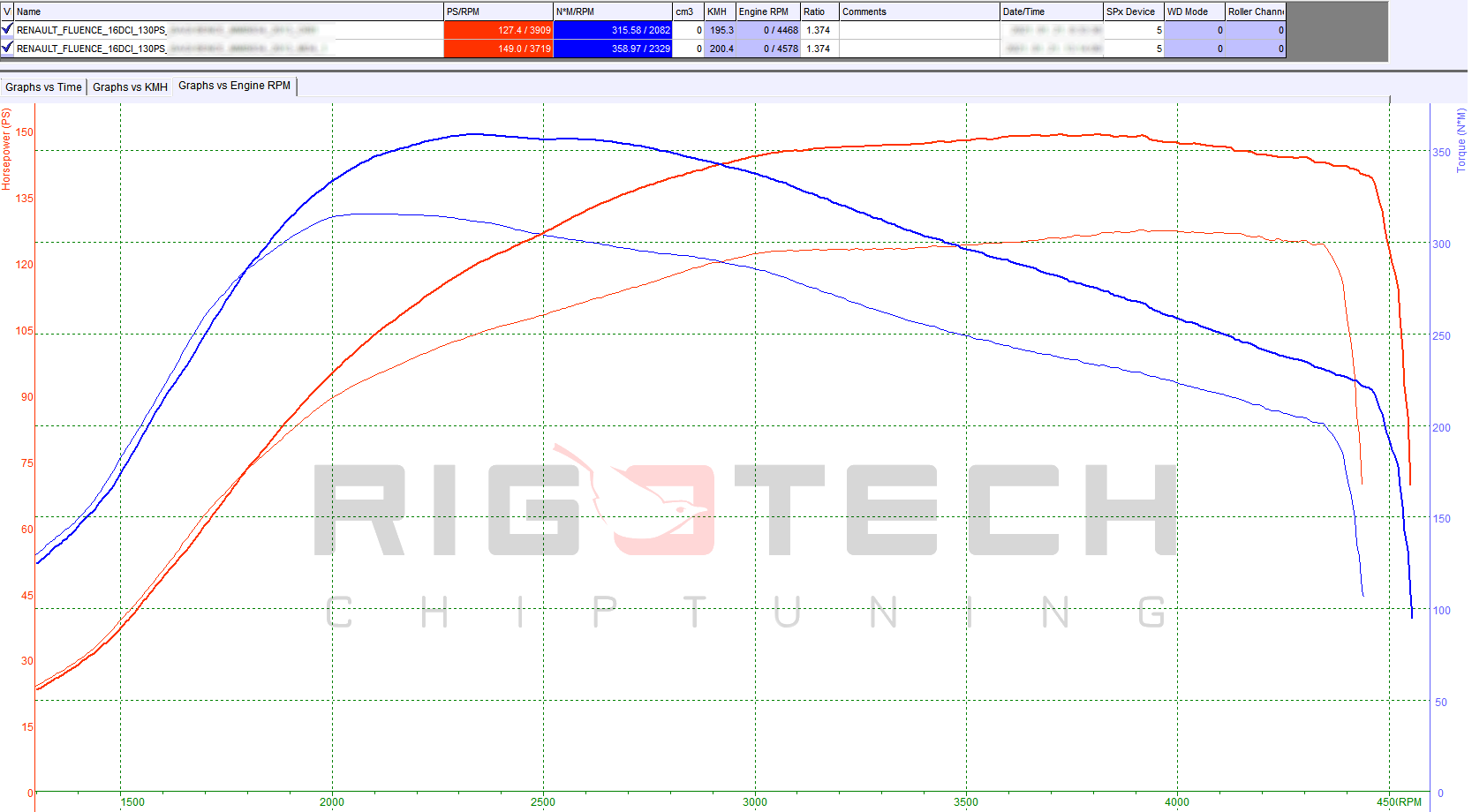Switch to Graphs vs KMH tab

click(x=130, y=87)
